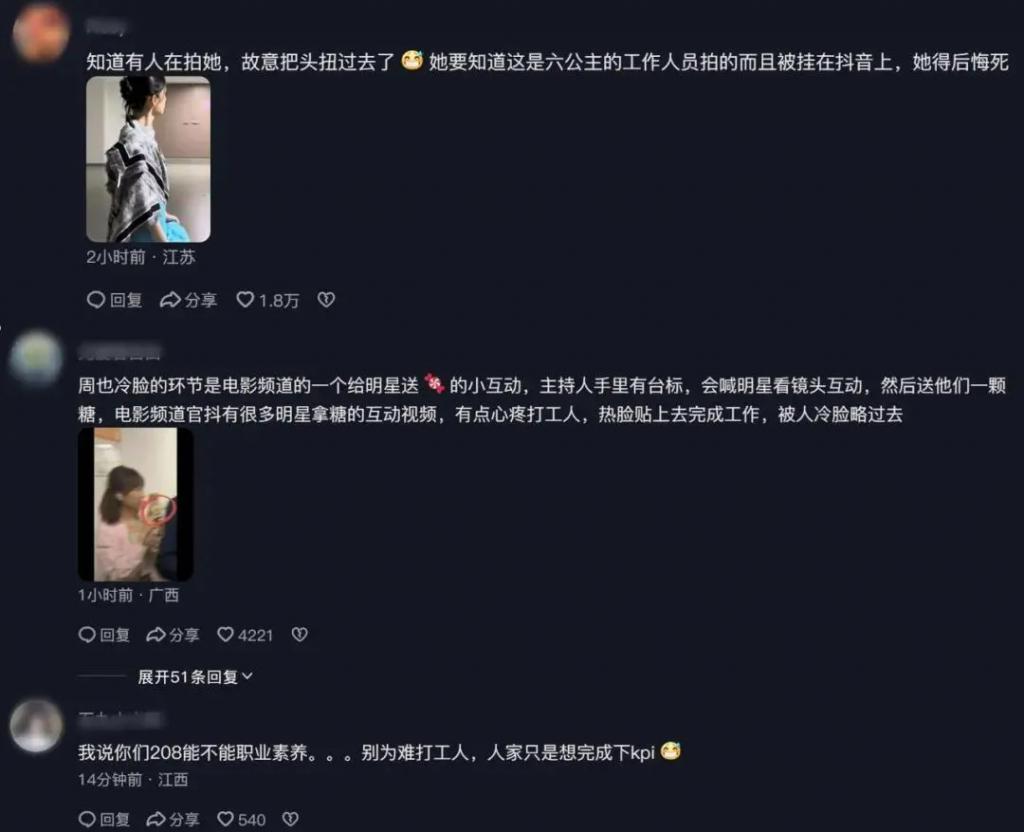
Task: Dislike the 广西 comment
Action: pos(300,635)
